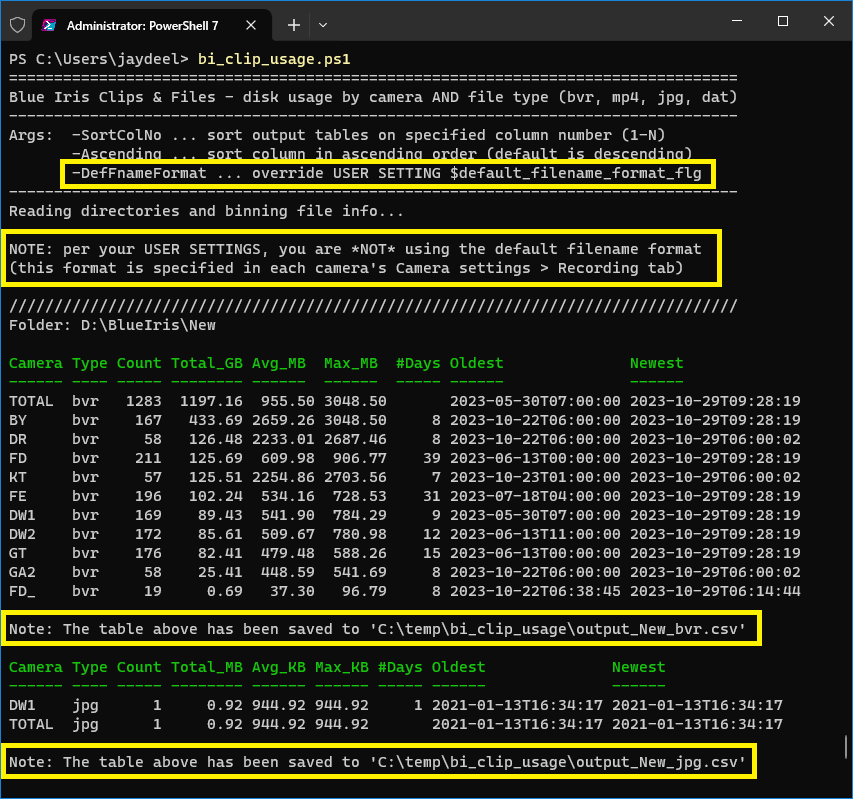Minimize the PowerShell window
This screenshot has width=853, height=799.
click(737, 21)
